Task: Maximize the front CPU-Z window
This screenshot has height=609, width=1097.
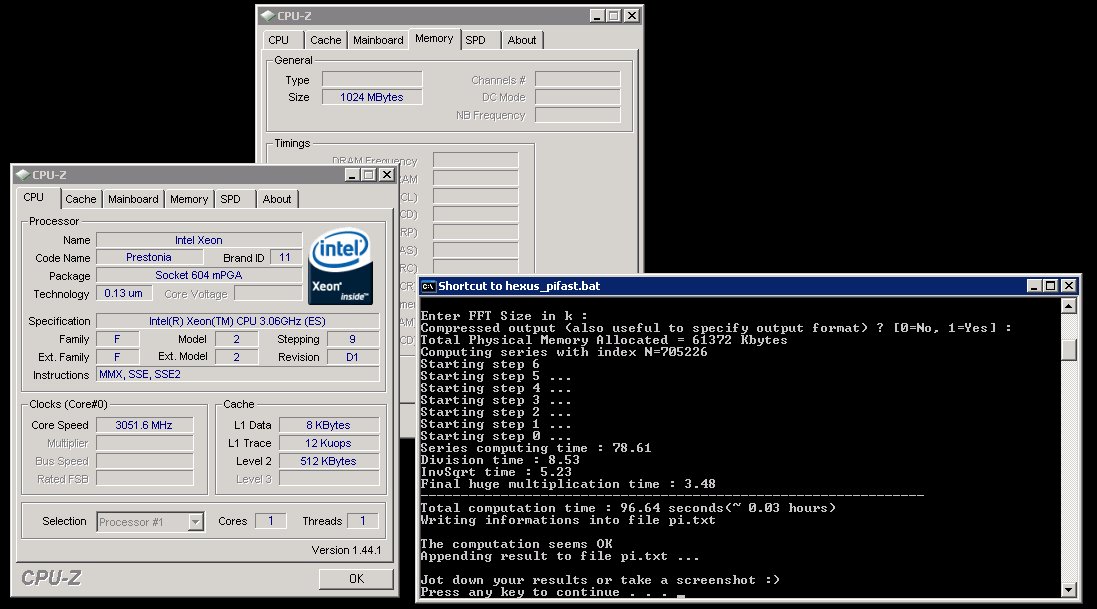Action: [369, 175]
